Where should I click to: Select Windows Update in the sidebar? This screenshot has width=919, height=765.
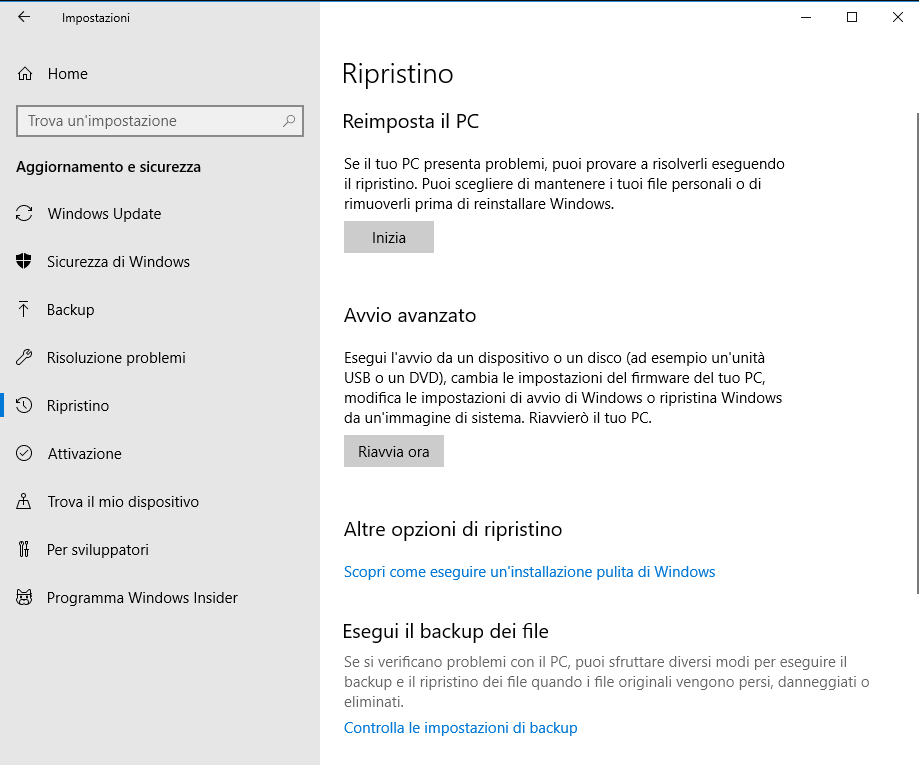click(104, 214)
